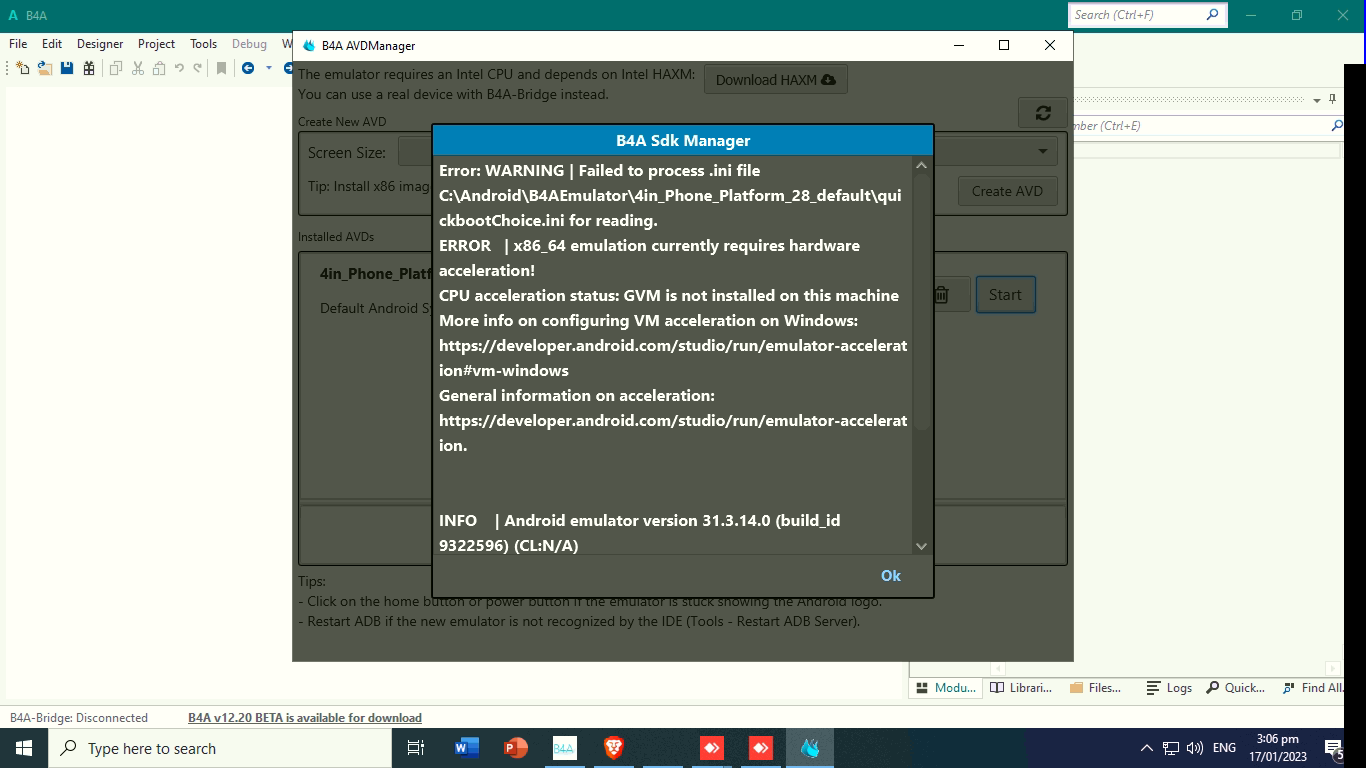Switch to the Logs tab
The height and width of the screenshot is (768, 1366).
(x=1169, y=687)
